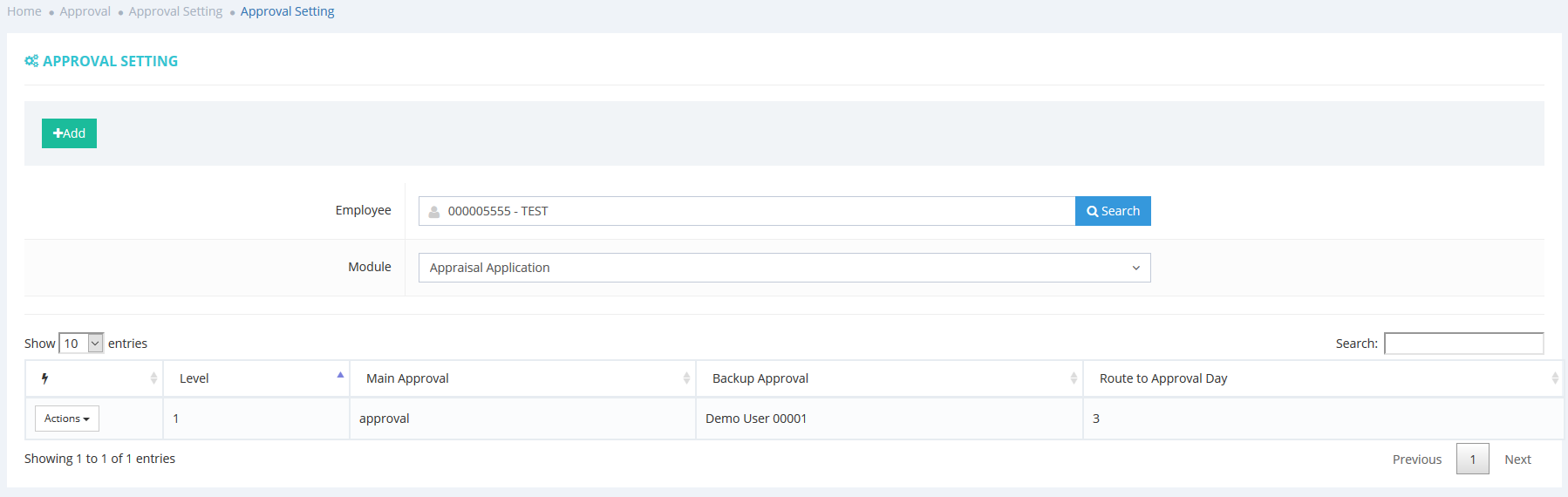
Task: Open the Show entries count dropdown
Action: pos(81,344)
